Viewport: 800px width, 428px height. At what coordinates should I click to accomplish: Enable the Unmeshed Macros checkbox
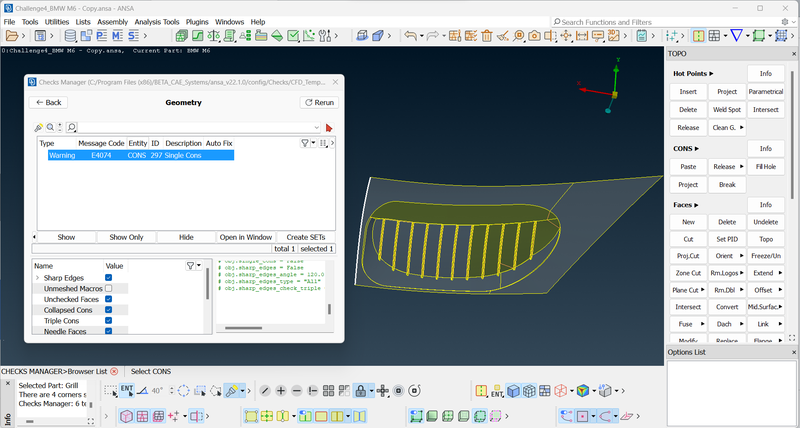pos(108,289)
